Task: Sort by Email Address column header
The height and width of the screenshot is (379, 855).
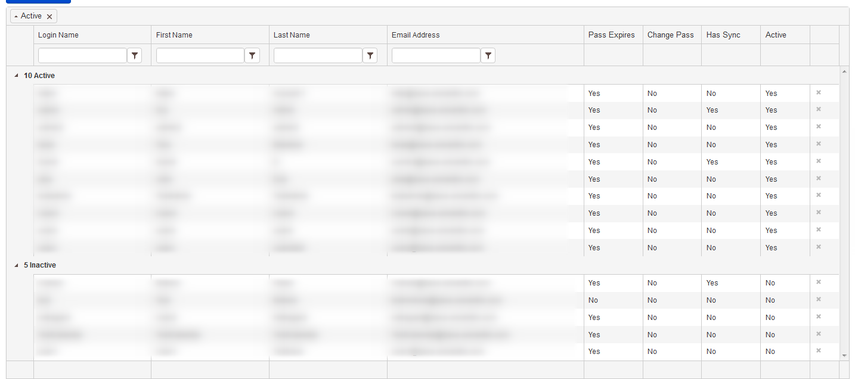Action: point(416,35)
